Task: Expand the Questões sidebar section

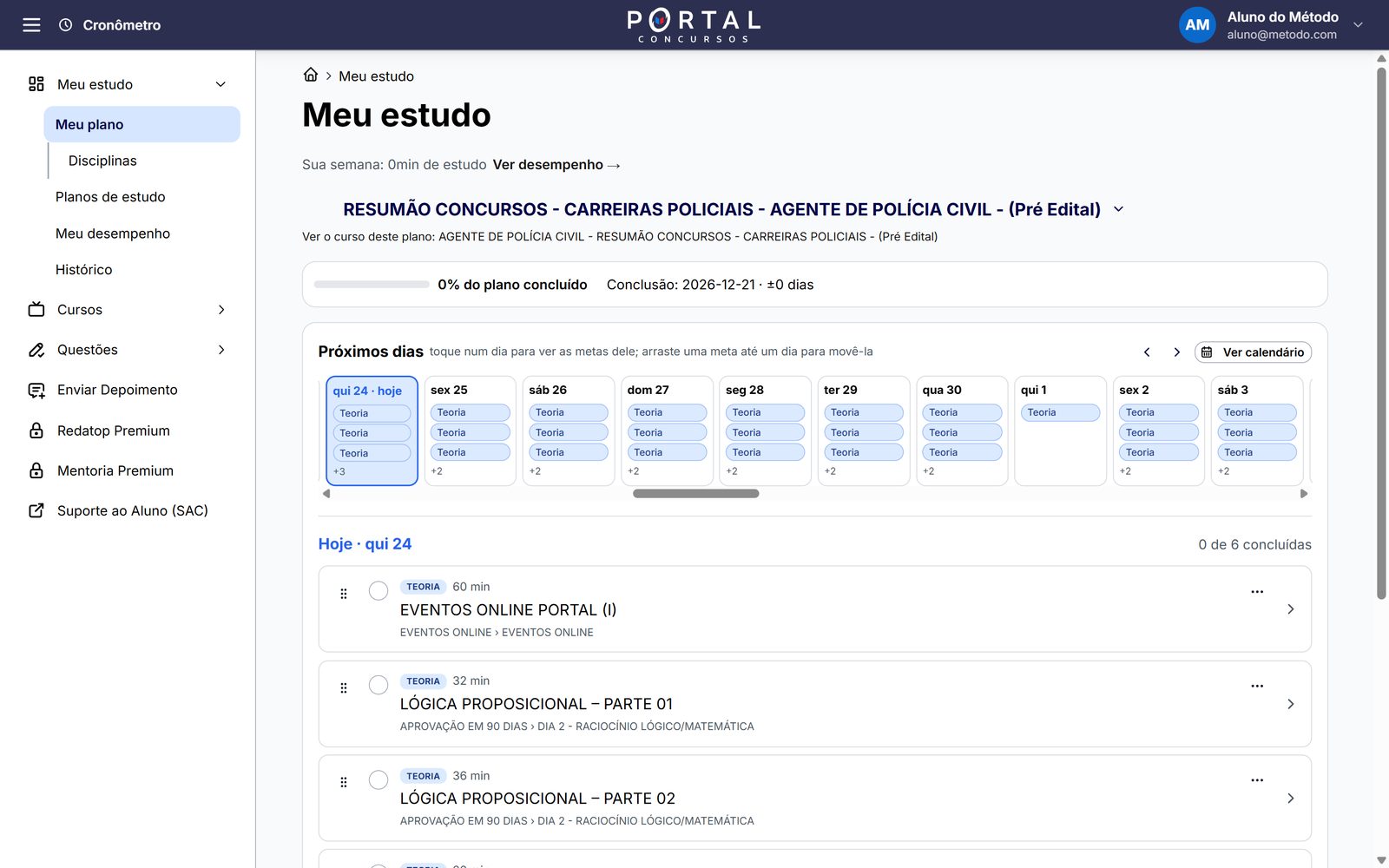Action: pos(221,350)
